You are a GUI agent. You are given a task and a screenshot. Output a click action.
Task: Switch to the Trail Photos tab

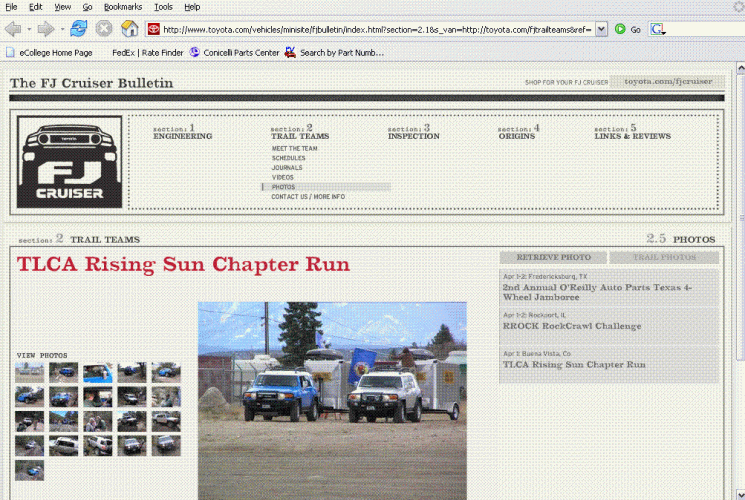(x=664, y=257)
